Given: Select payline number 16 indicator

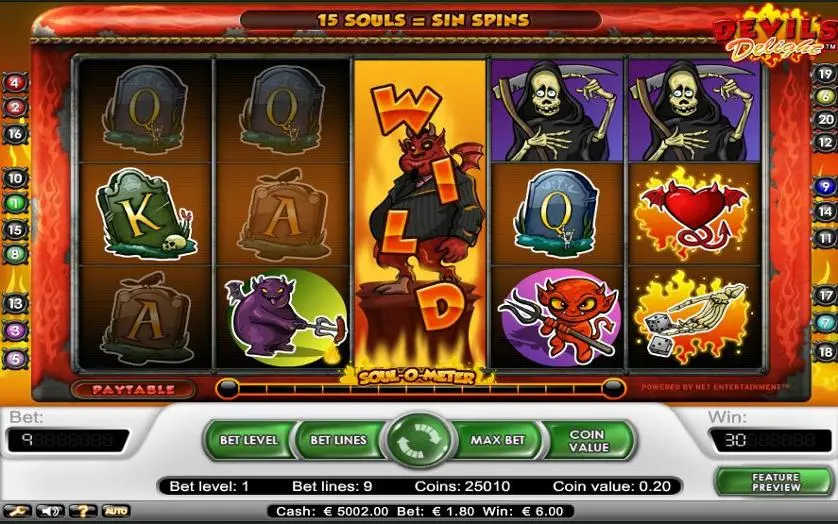Looking at the screenshot, I should (15, 133).
